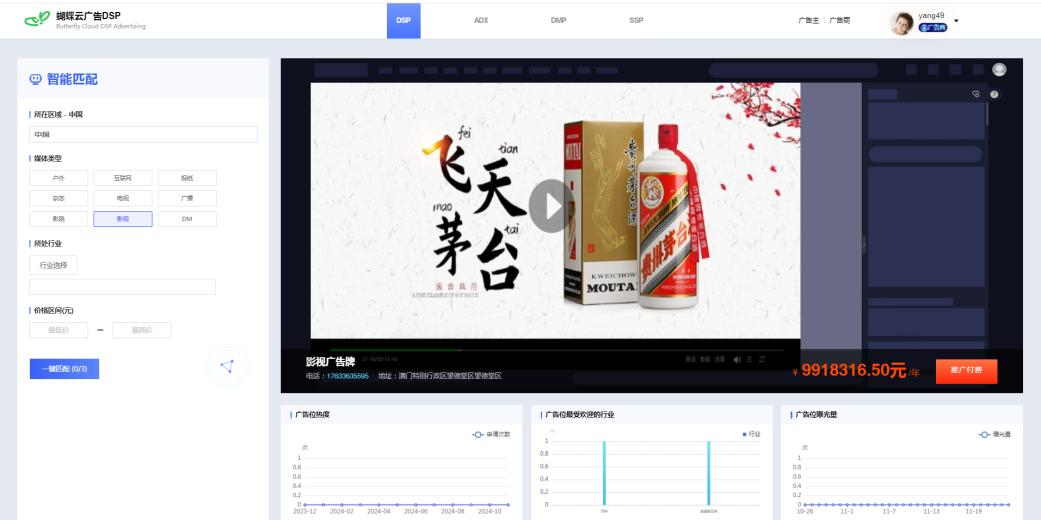Open the user account dropdown arrow
1041x520 pixels.
click(956, 21)
